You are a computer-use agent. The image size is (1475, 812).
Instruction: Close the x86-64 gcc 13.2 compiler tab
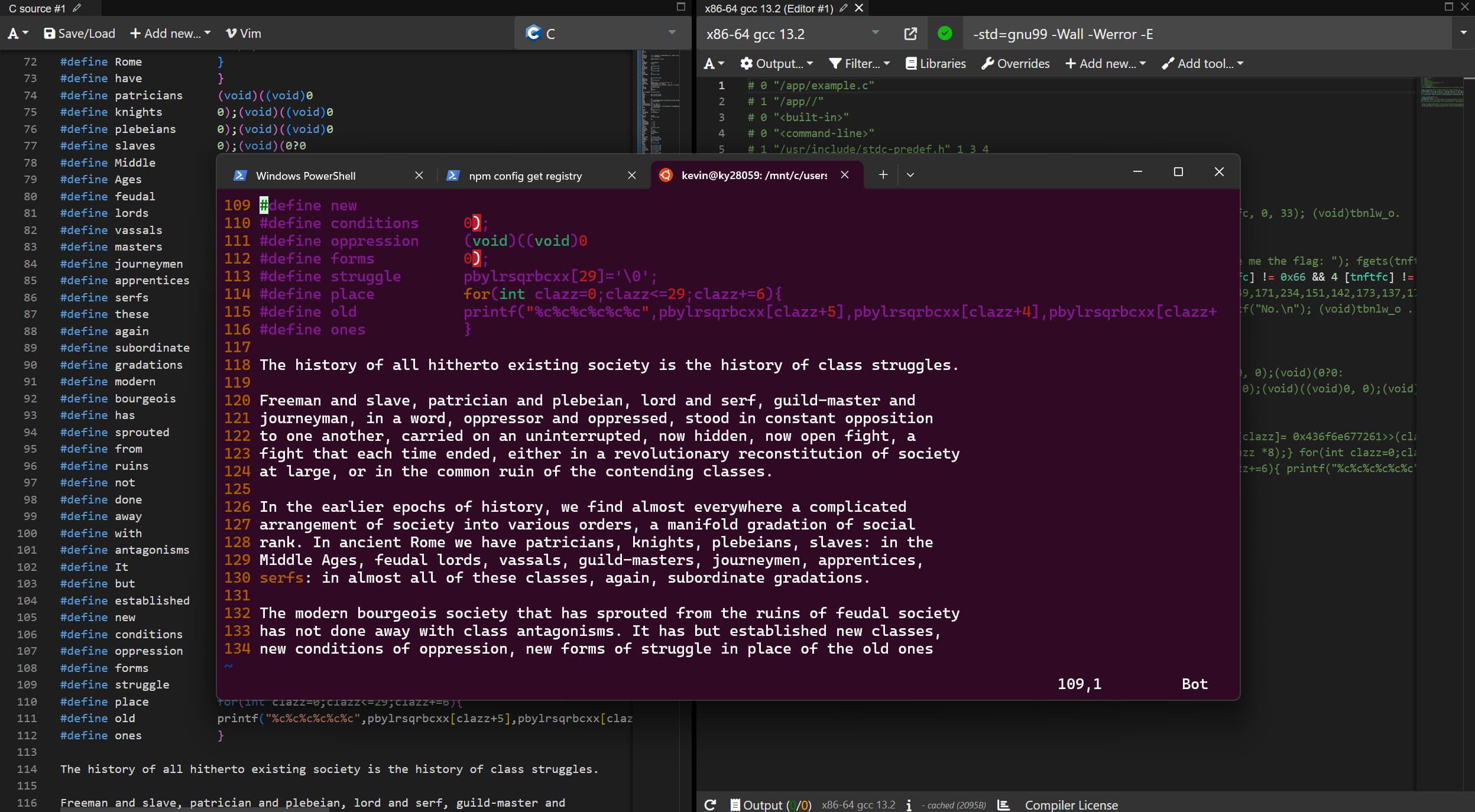(859, 8)
